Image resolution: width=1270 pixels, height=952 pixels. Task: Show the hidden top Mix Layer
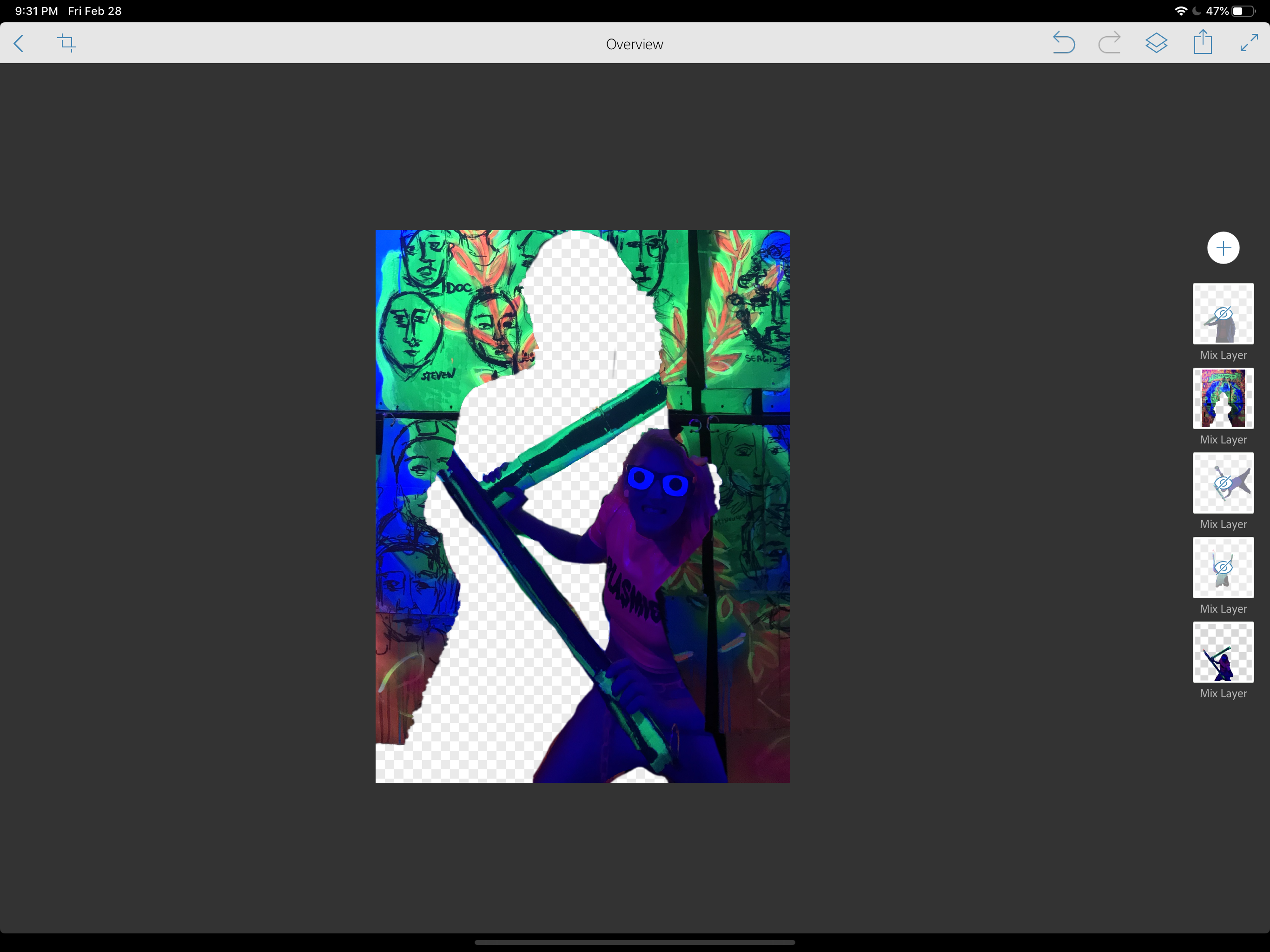pos(1223,314)
